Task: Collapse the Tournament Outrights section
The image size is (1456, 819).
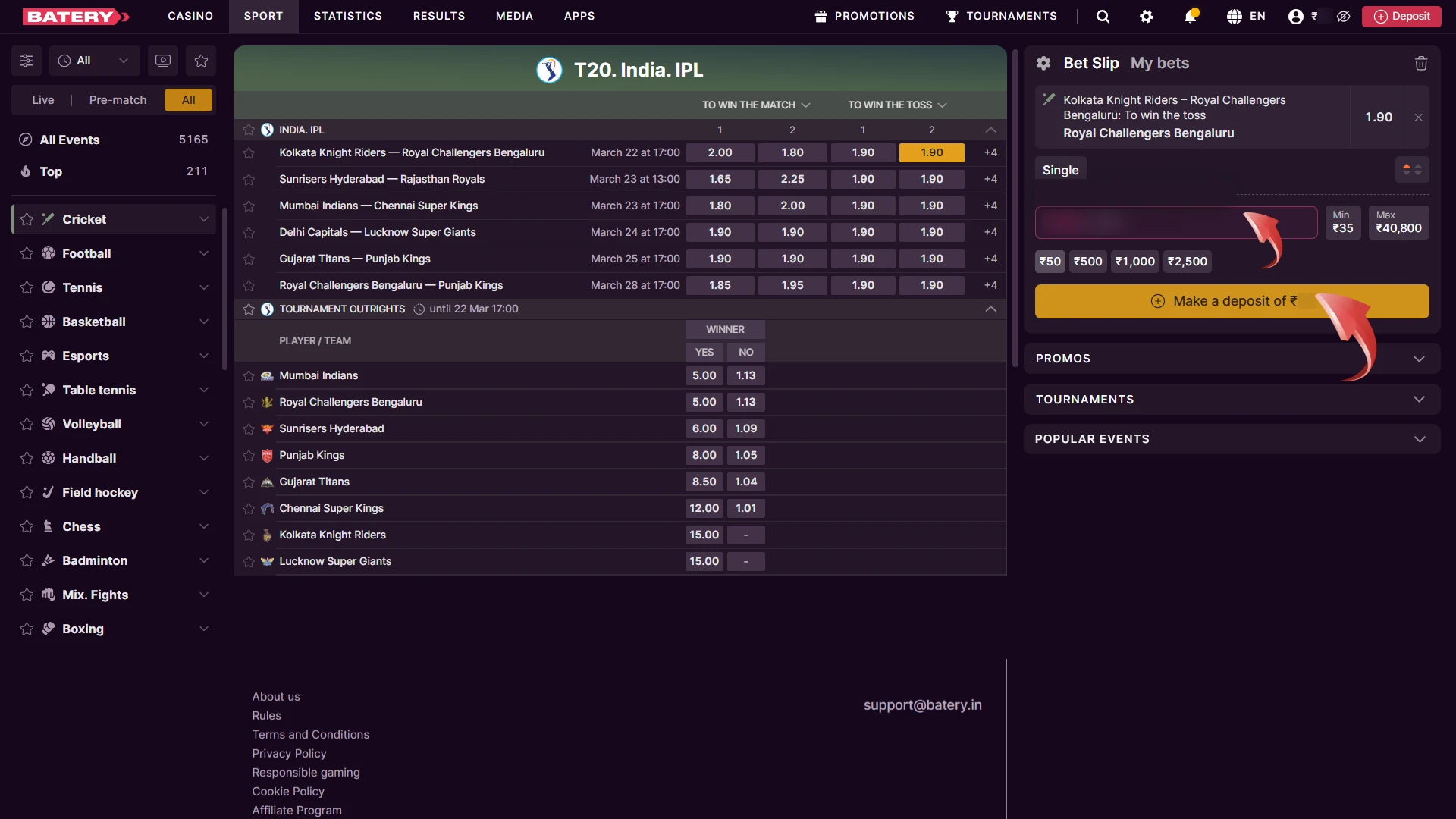Action: coord(990,309)
